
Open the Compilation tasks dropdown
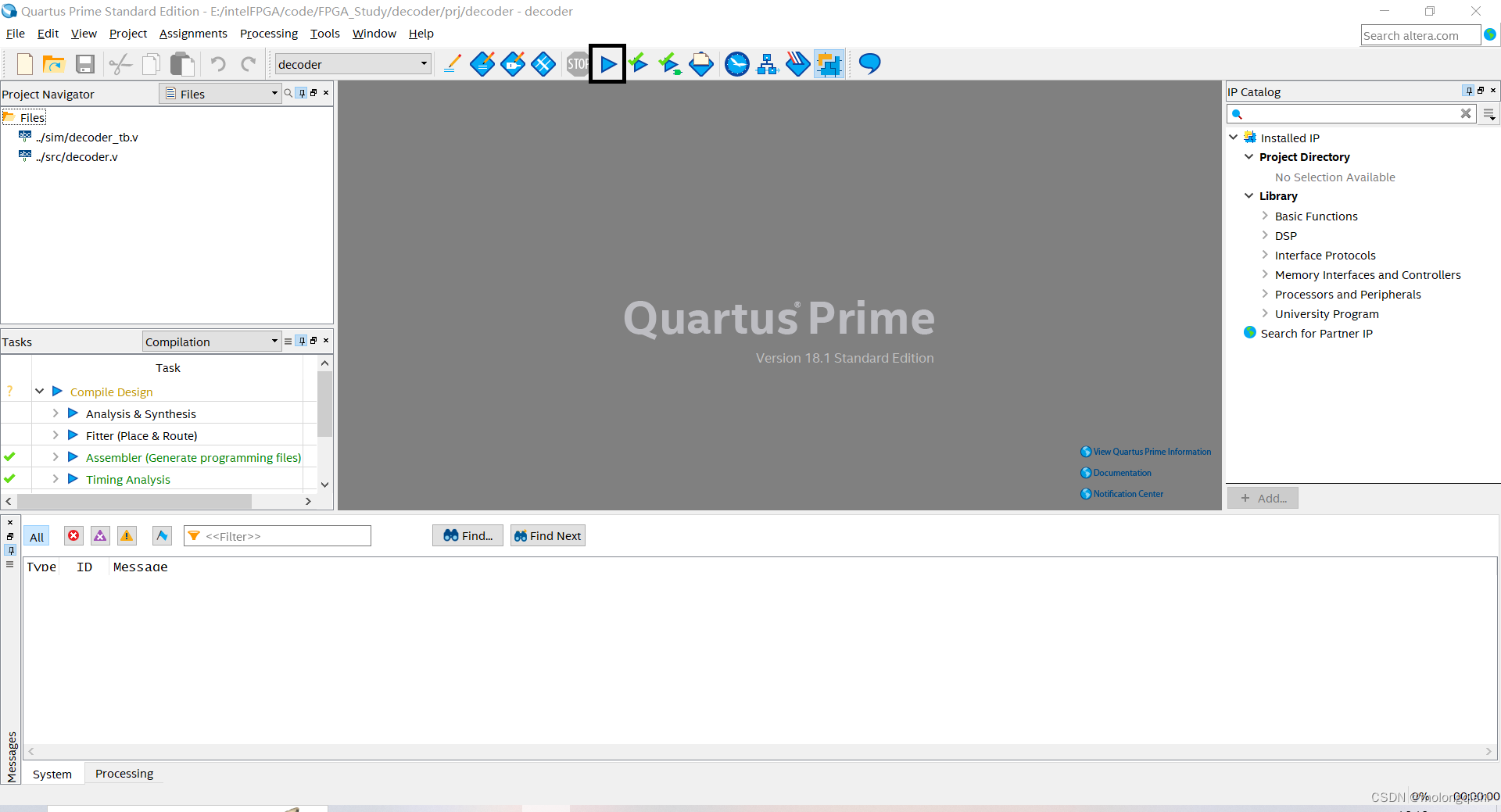pyautogui.click(x=211, y=342)
